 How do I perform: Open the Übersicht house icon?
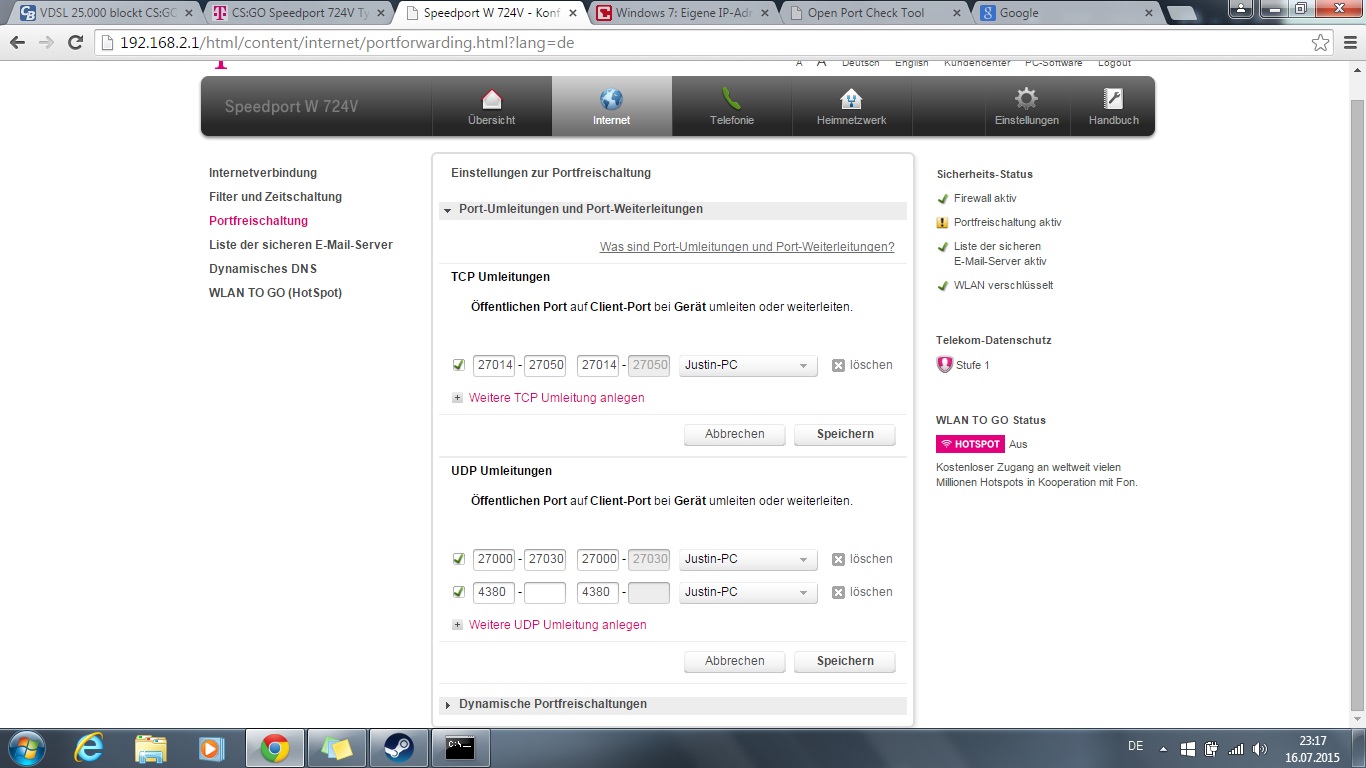click(x=491, y=99)
